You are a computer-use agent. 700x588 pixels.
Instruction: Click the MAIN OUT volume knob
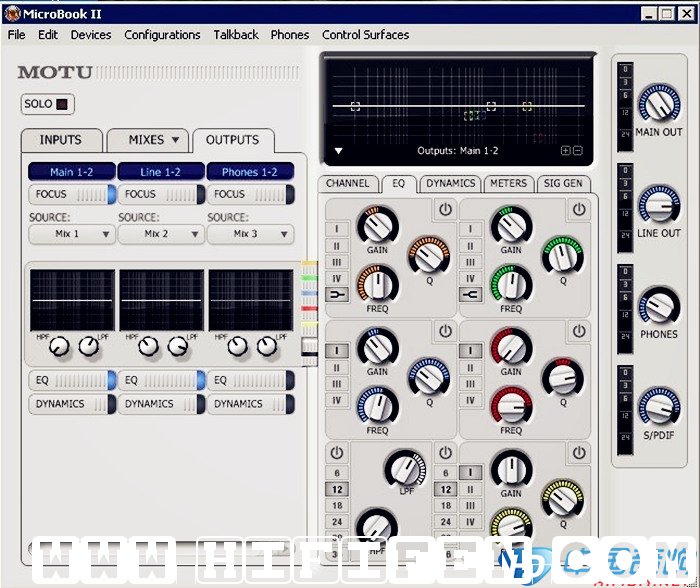coord(659,104)
